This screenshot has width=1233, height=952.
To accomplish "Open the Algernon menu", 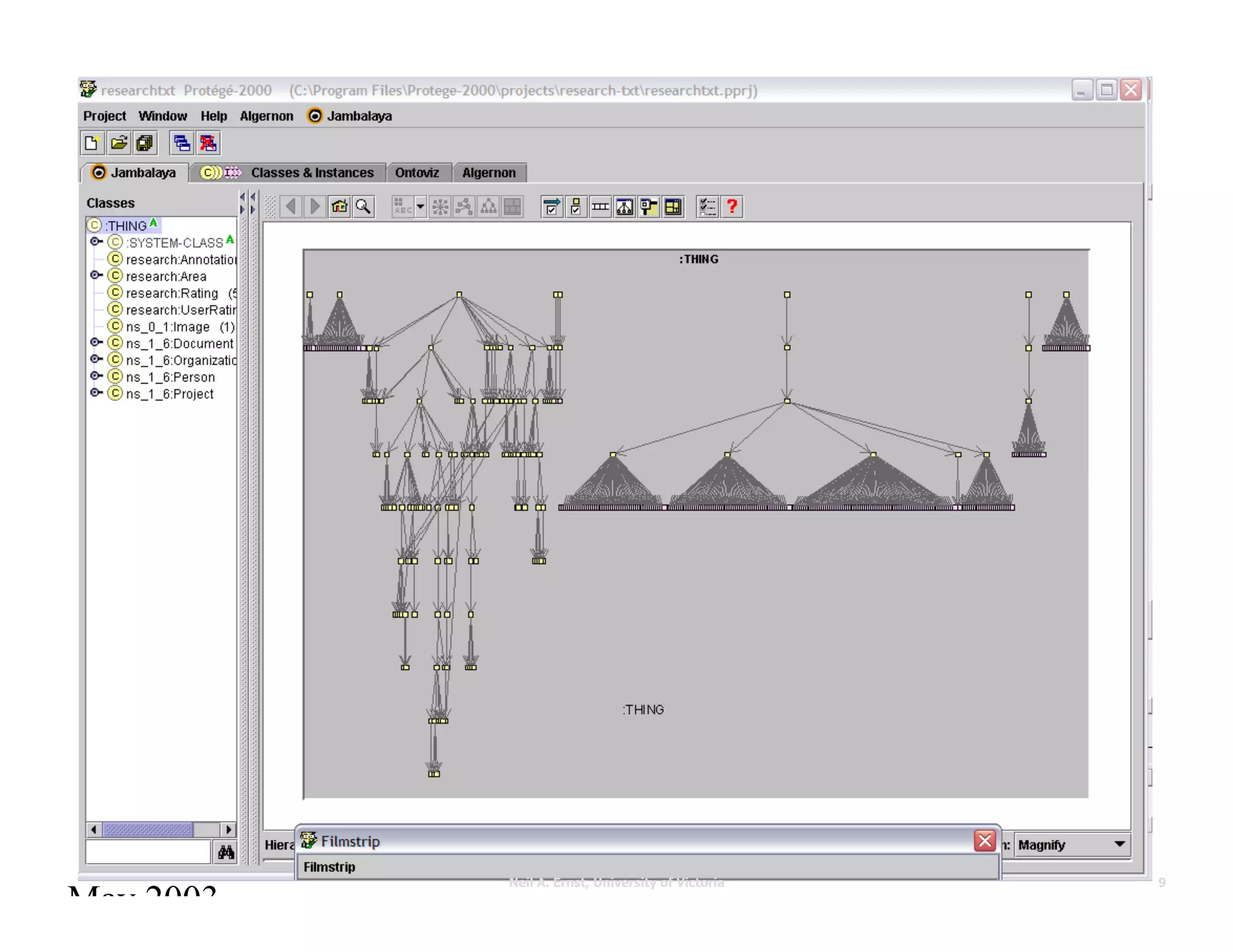I will coord(266,116).
